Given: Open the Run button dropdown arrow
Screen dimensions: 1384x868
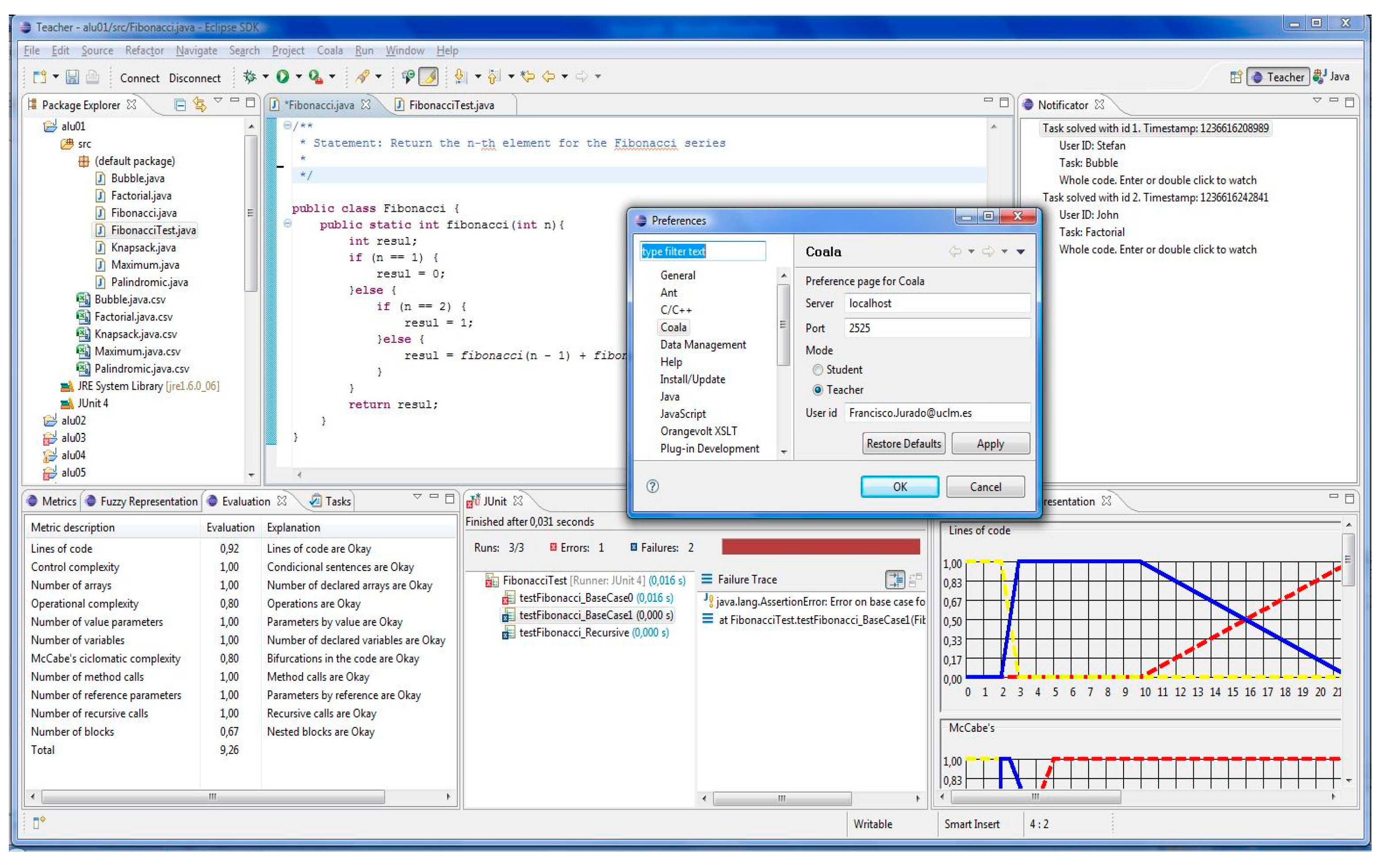Looking at the screenshot, I should 298,76.
